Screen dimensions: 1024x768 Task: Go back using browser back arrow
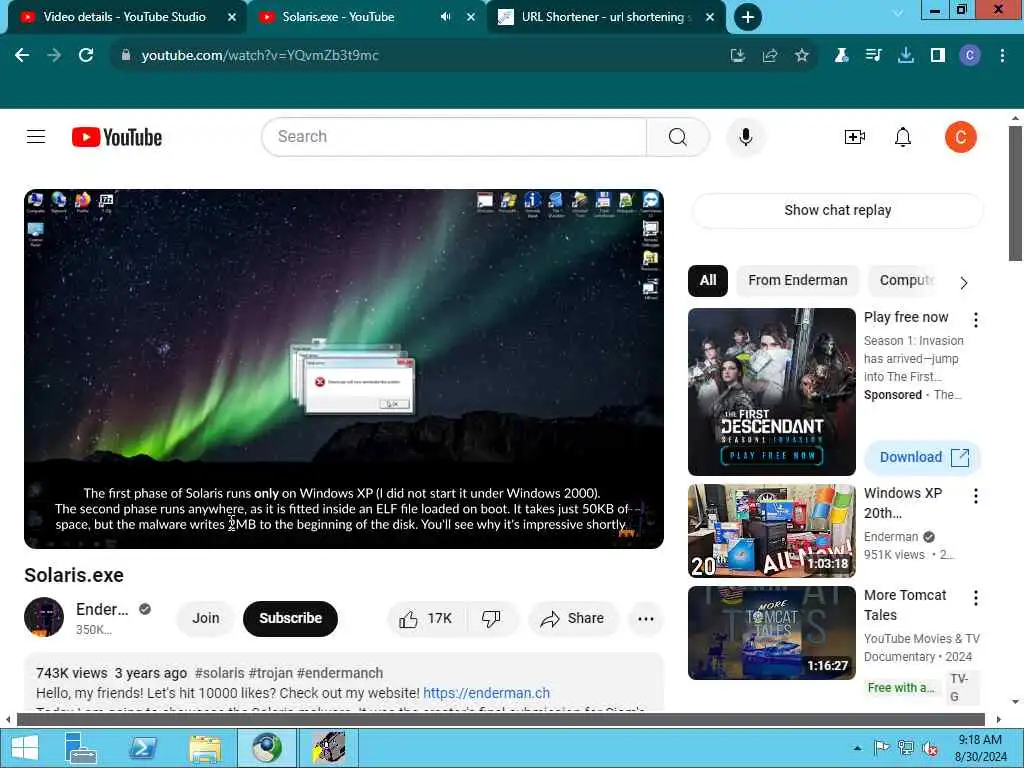[22, 56]
